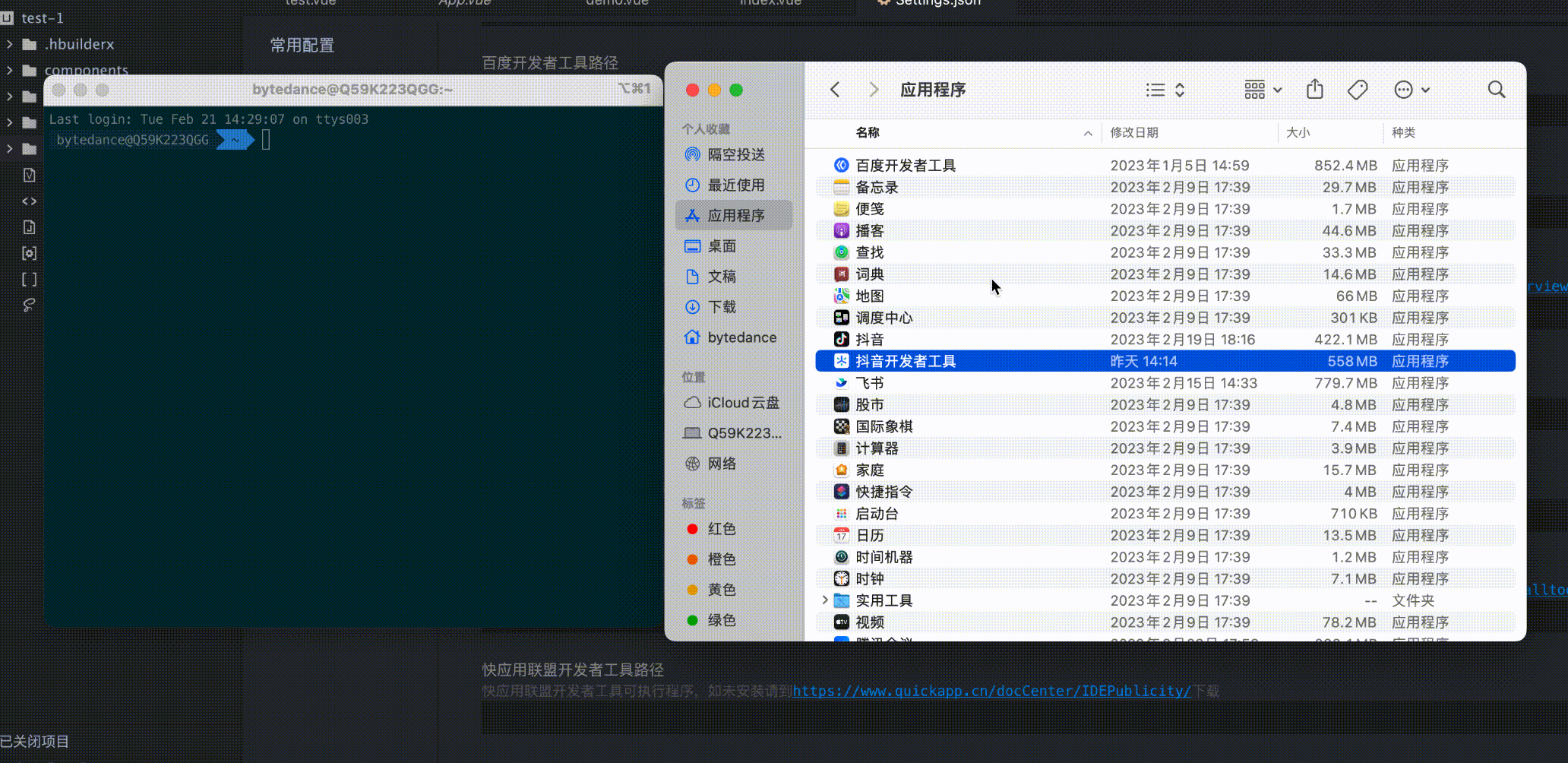This screenshot has height=763, width=1568.
Task: Select the 计算器 app row
Action: point(1165,448)
